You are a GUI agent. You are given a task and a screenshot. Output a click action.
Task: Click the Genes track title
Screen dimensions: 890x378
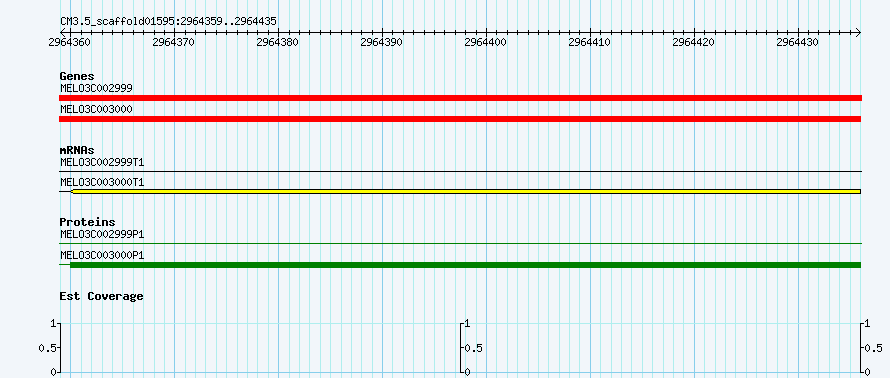coord(77,76)
